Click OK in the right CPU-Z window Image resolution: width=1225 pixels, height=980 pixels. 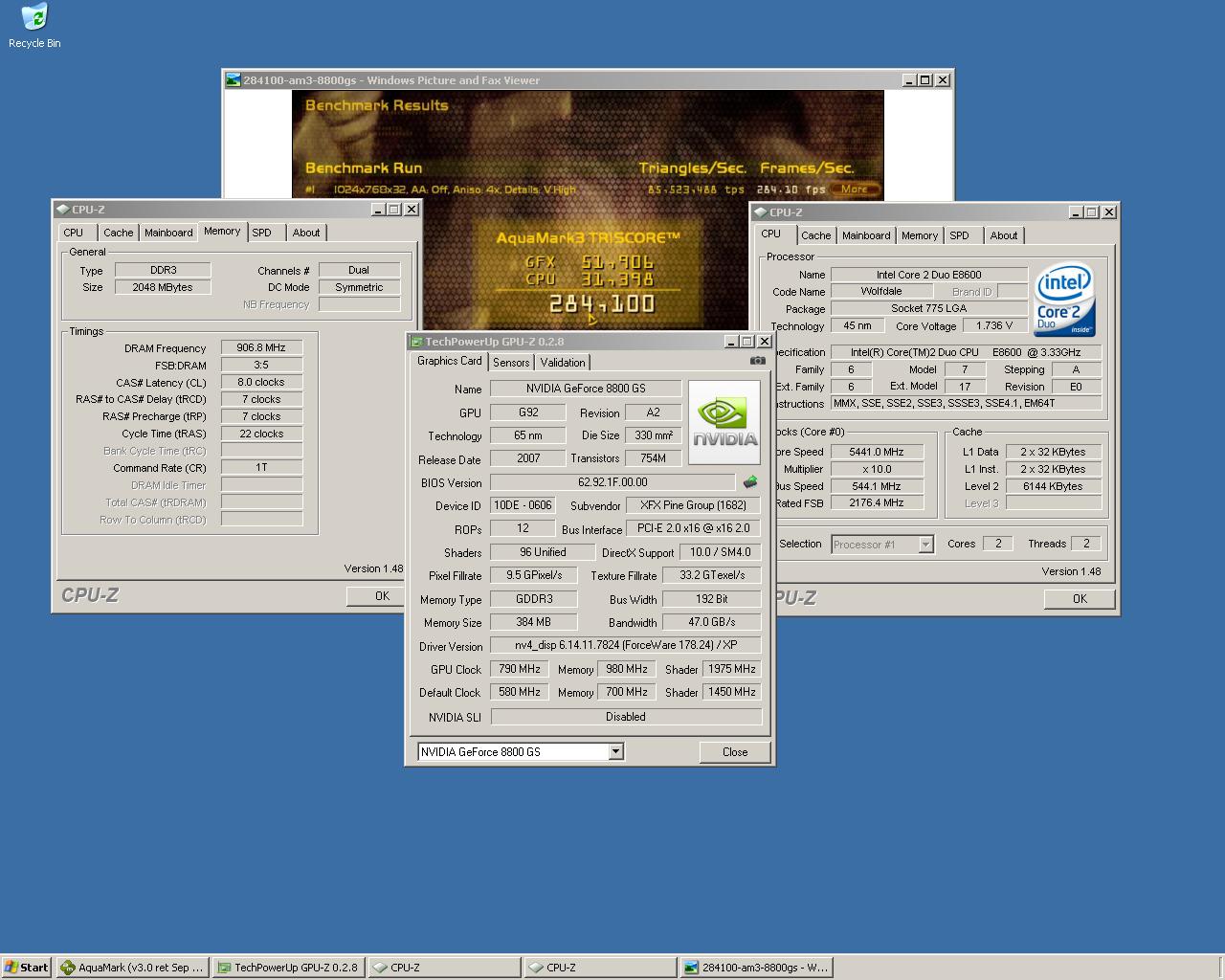coord(1080,599)
